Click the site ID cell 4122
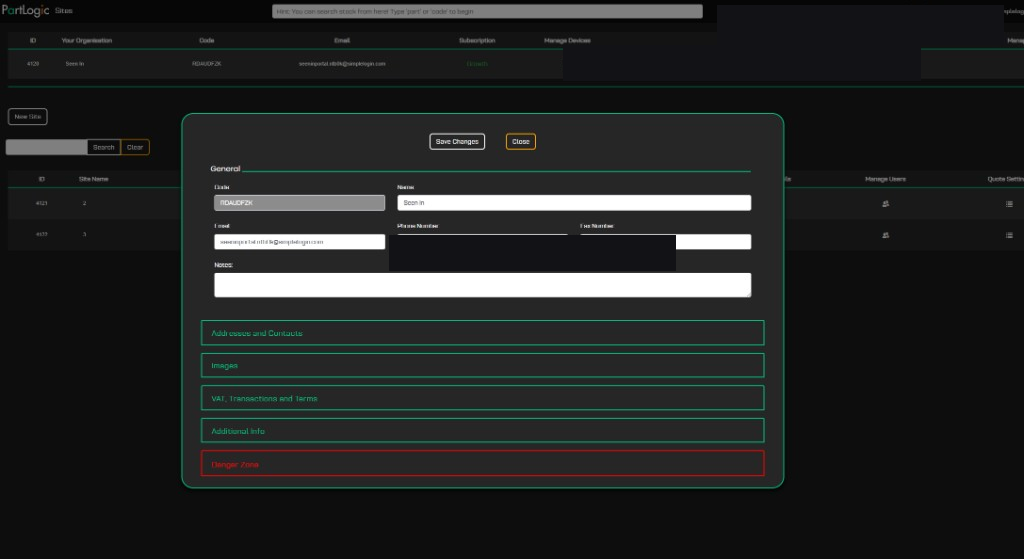This screenshot has width=1024, height=559. pos(41,234)
